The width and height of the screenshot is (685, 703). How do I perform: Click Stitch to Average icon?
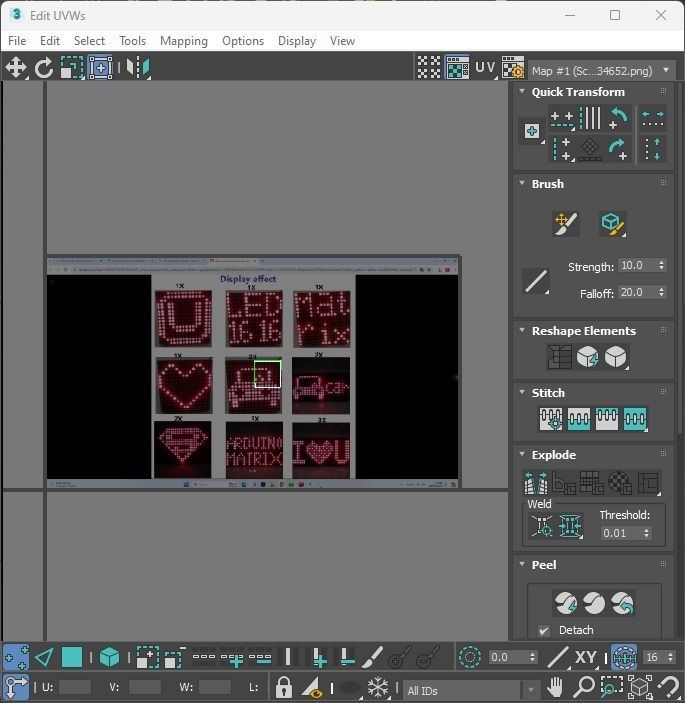[x=578, y=419]
